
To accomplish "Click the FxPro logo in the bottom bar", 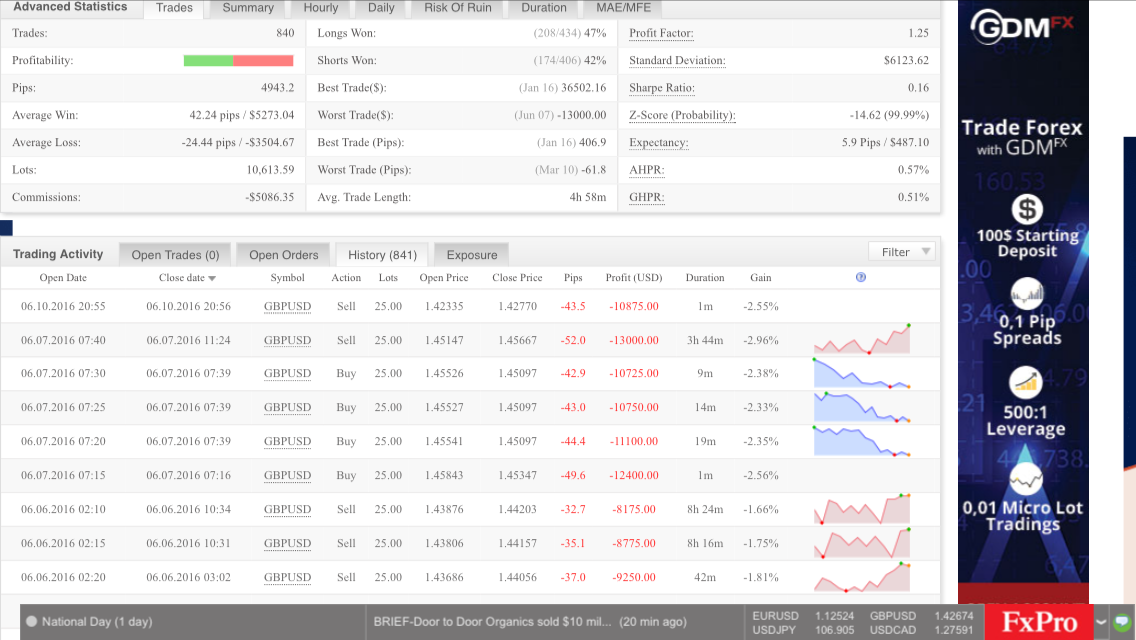I will click(1039, 622).
